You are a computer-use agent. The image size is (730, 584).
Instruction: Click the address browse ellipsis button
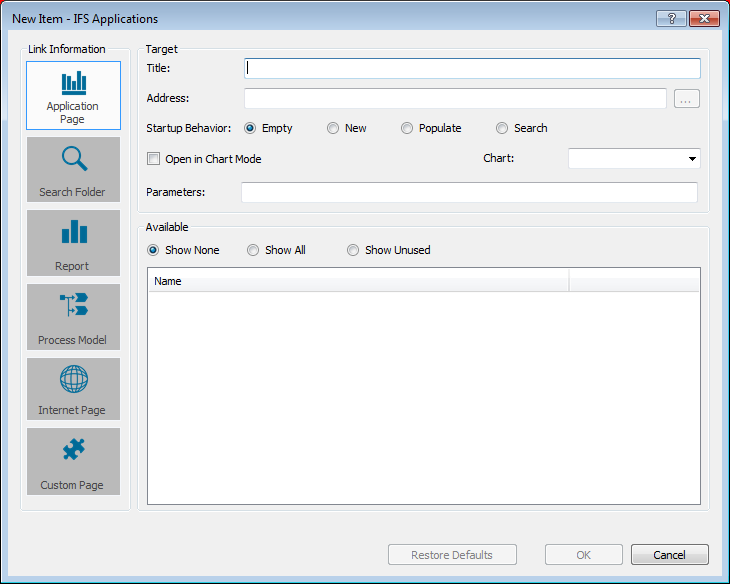(x=687, y=99)
